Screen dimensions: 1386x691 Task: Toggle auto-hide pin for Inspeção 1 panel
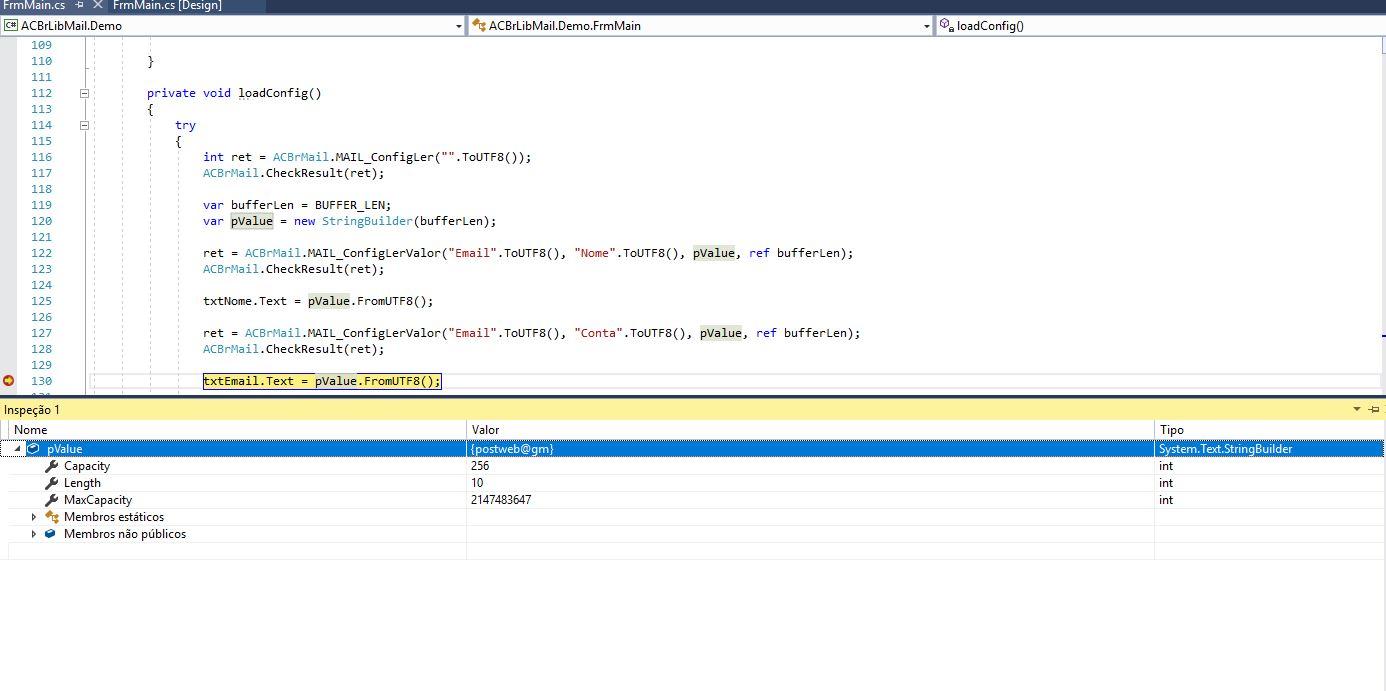1374,409
